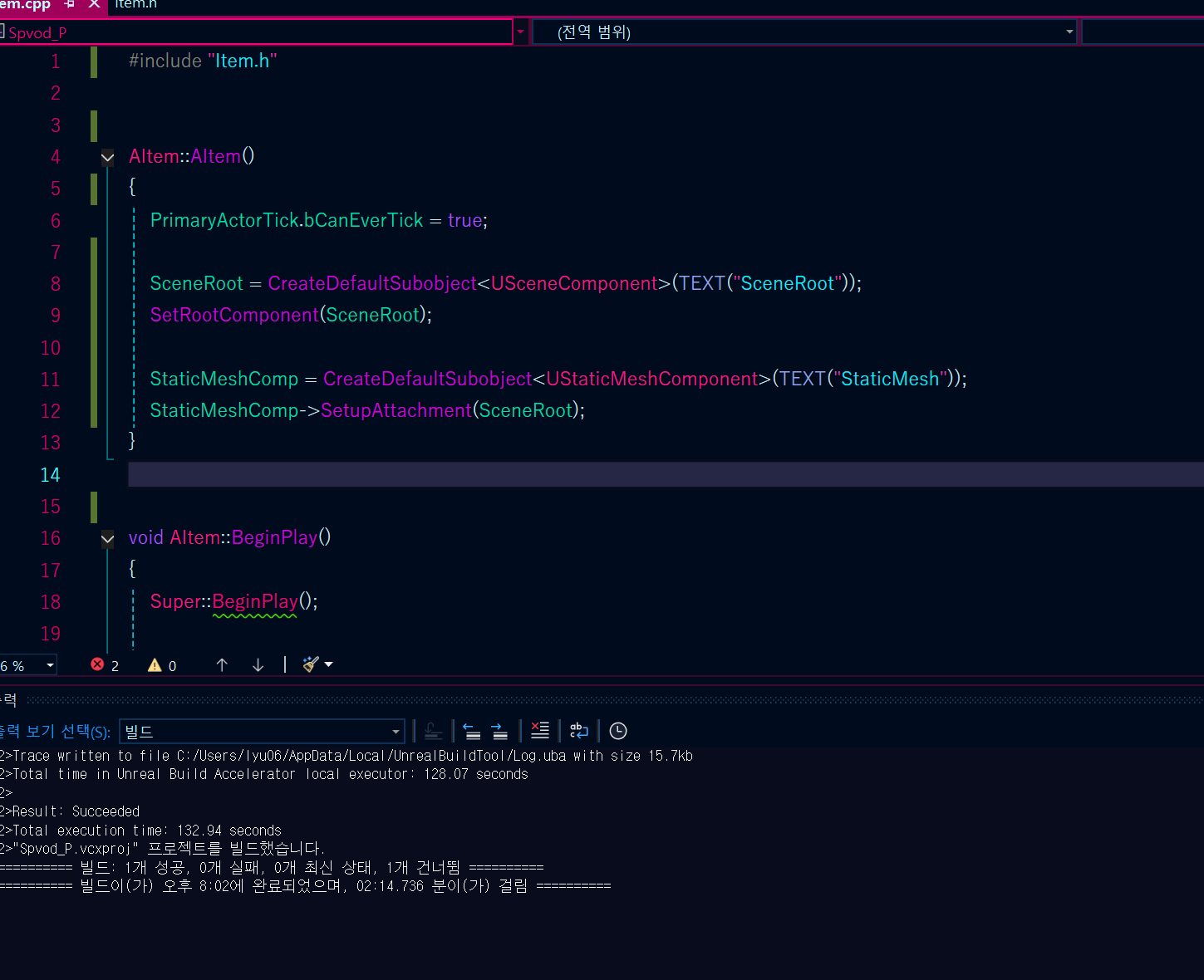This screenshot has height=980, width=1204.
Task: Click the warning count indicator icon
Action: coord(155,664)
